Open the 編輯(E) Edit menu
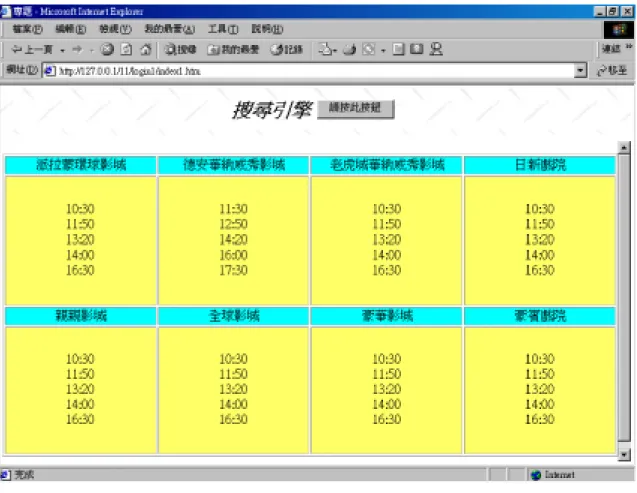637x493 pixels. [x=71, y=29]
